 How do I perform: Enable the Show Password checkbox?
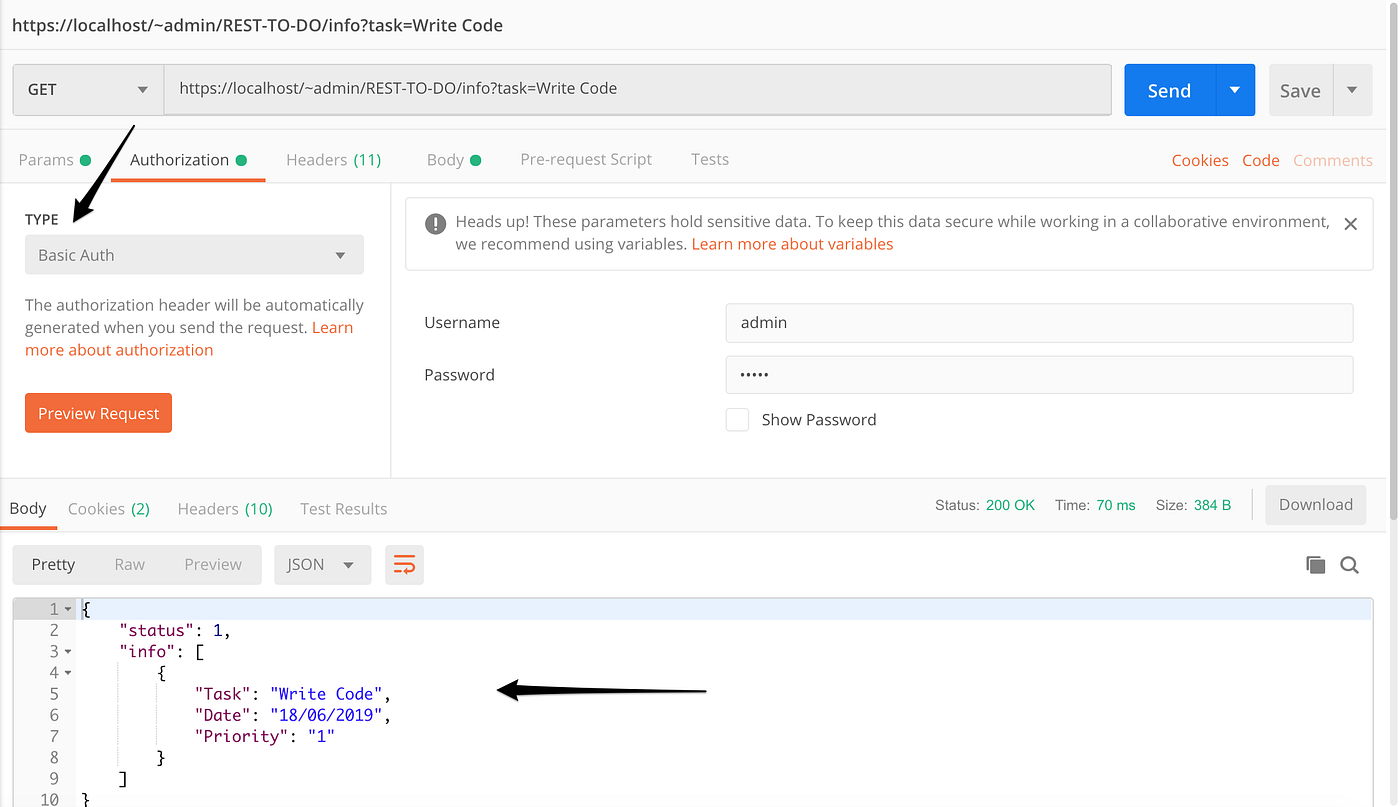[737, 419]
